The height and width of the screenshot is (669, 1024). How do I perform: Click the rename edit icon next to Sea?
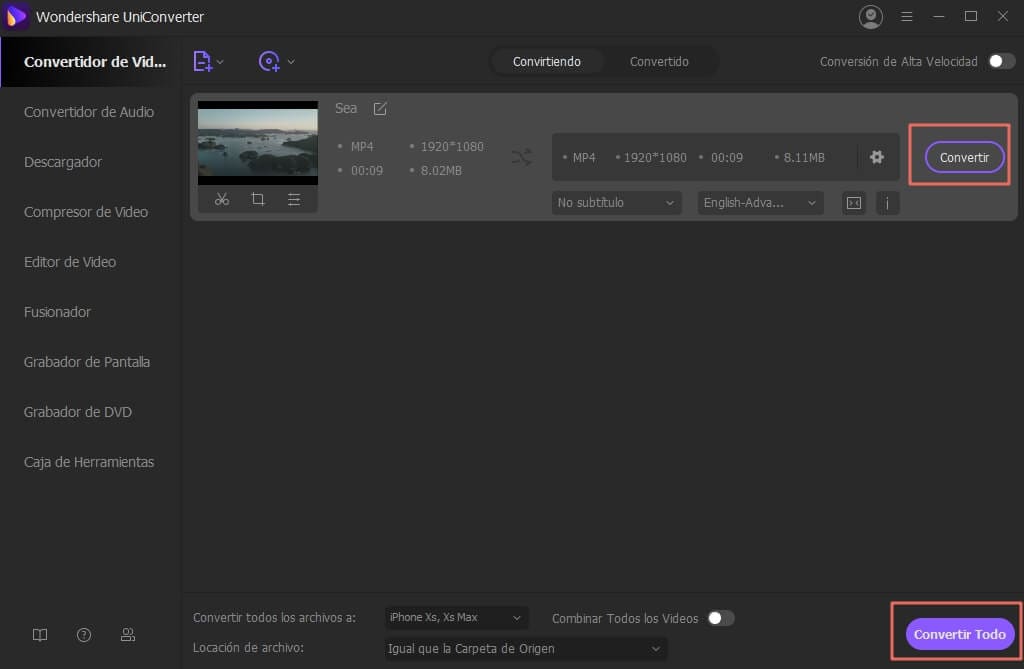[380, 108]
